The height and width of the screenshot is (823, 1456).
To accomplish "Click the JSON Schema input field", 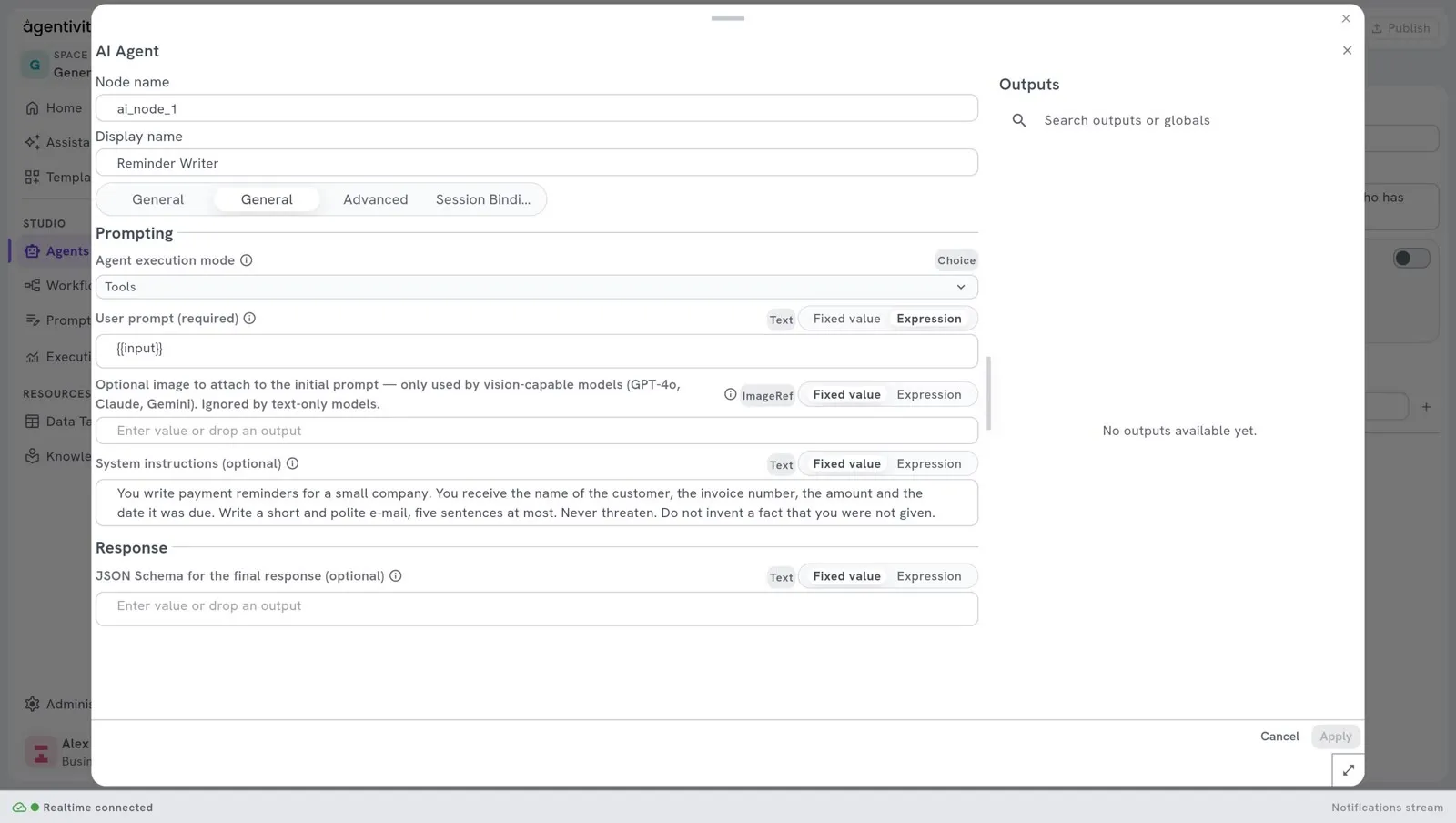I will pos(537,609).
